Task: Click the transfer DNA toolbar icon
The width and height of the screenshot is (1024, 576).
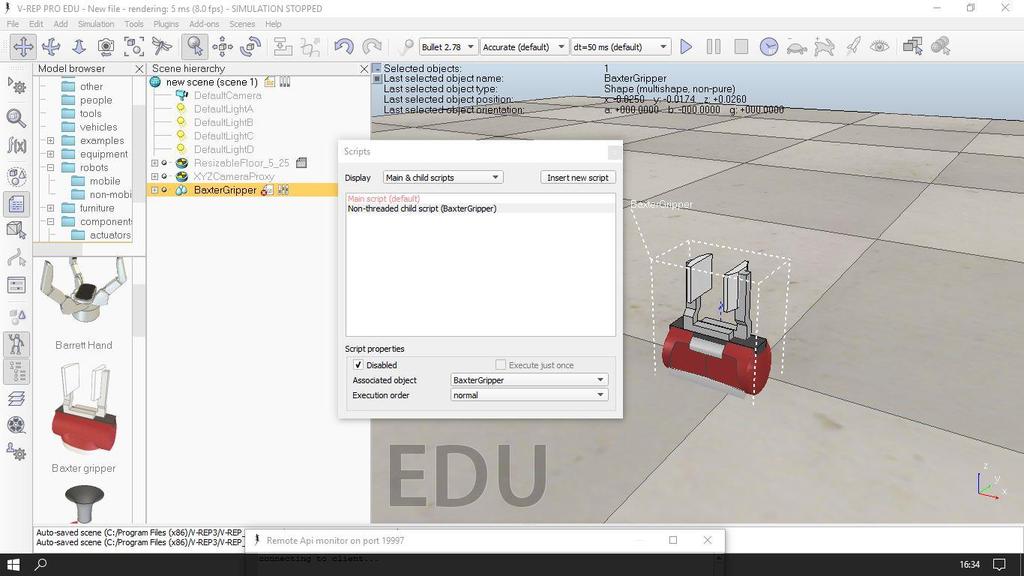Action: point(310,46)
